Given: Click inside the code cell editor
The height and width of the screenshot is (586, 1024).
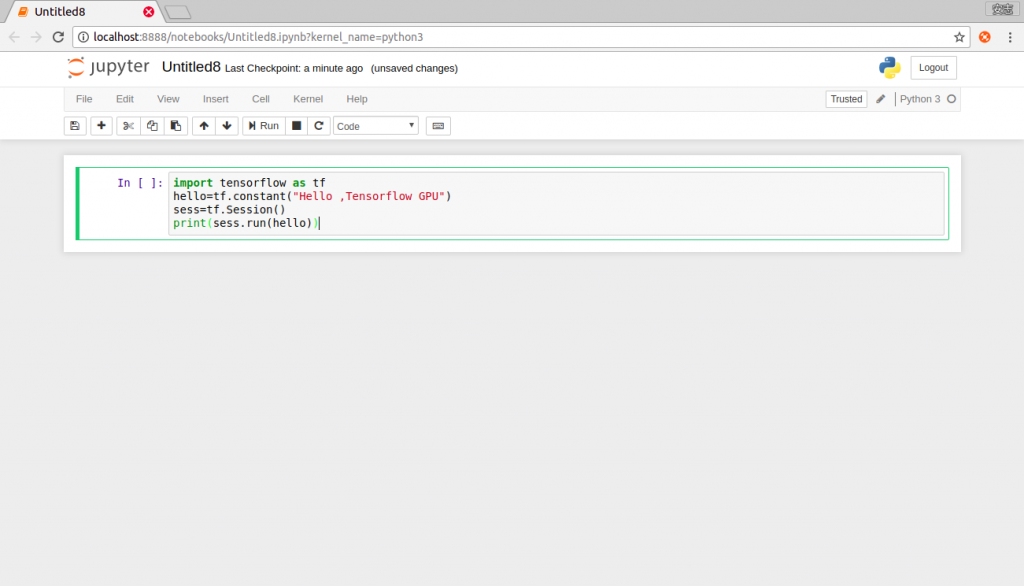Looking at the screenshot, I should click(556, 203).
